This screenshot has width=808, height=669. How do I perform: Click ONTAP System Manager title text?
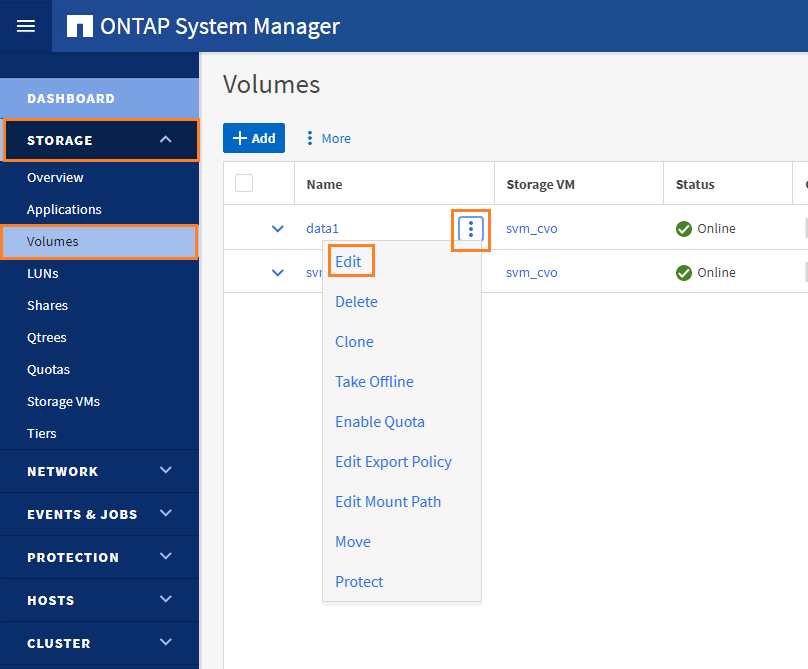click(220, 26)
